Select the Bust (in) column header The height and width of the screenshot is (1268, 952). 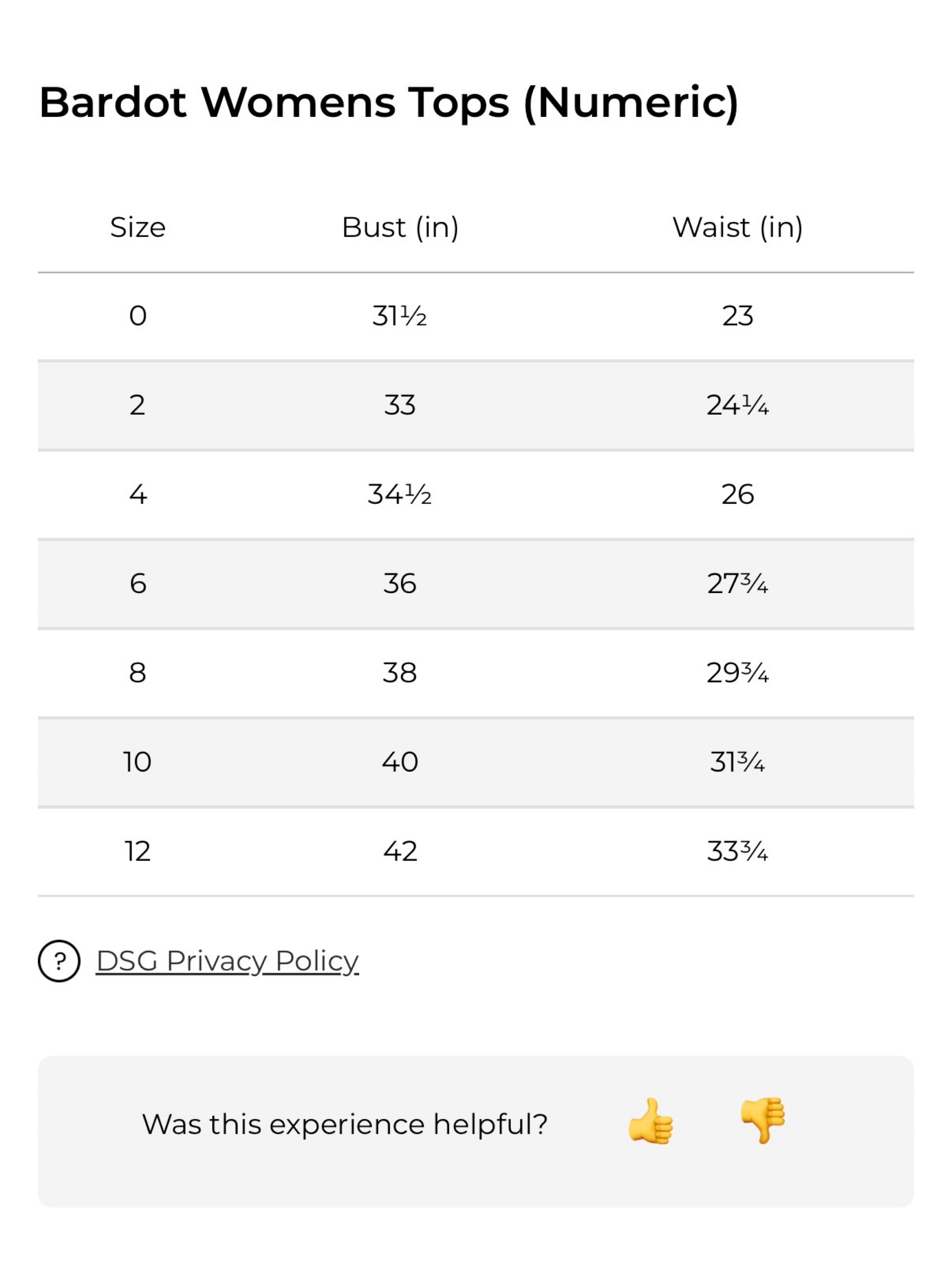tap(400, 228)
